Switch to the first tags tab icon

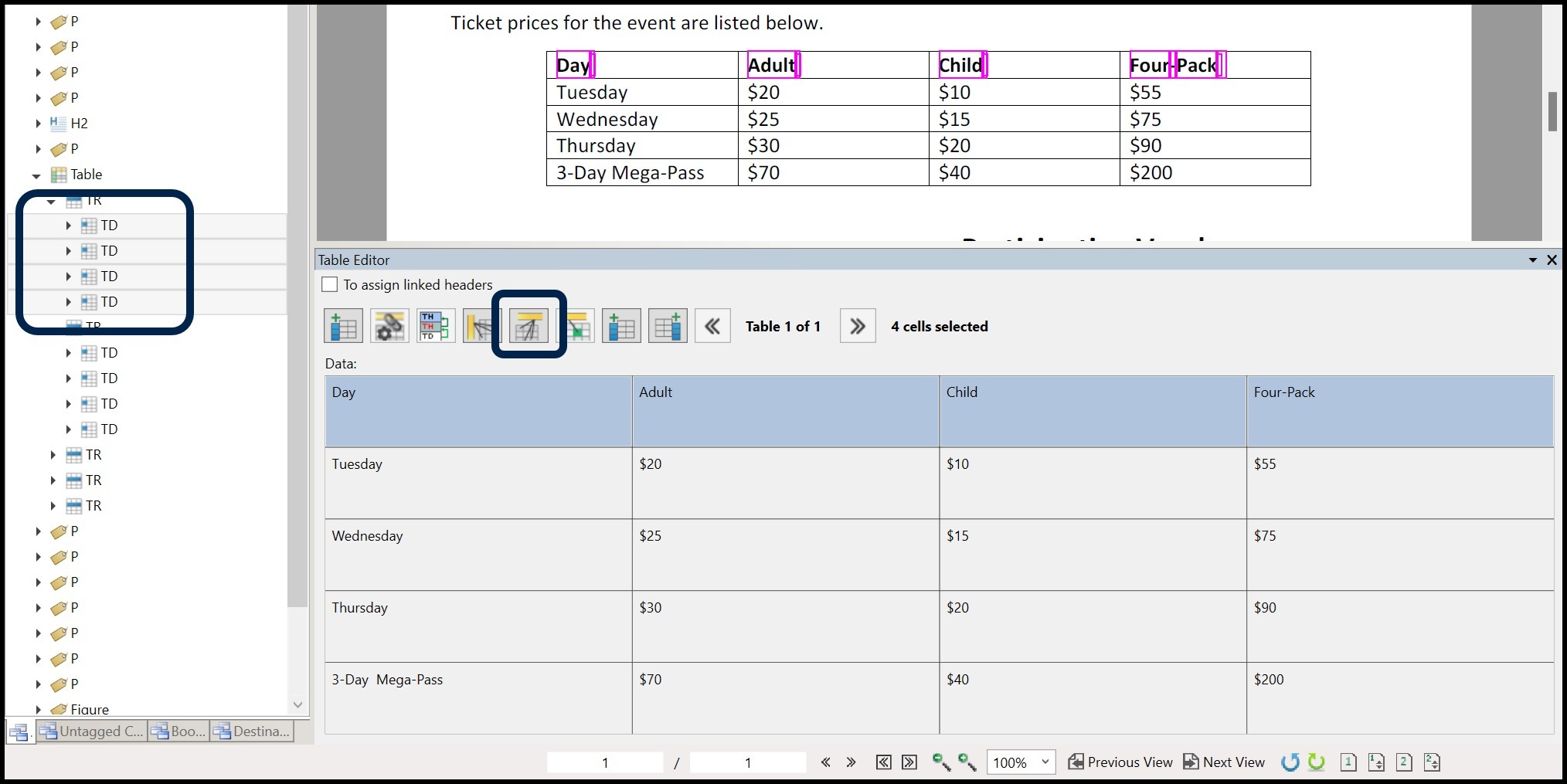20,731
